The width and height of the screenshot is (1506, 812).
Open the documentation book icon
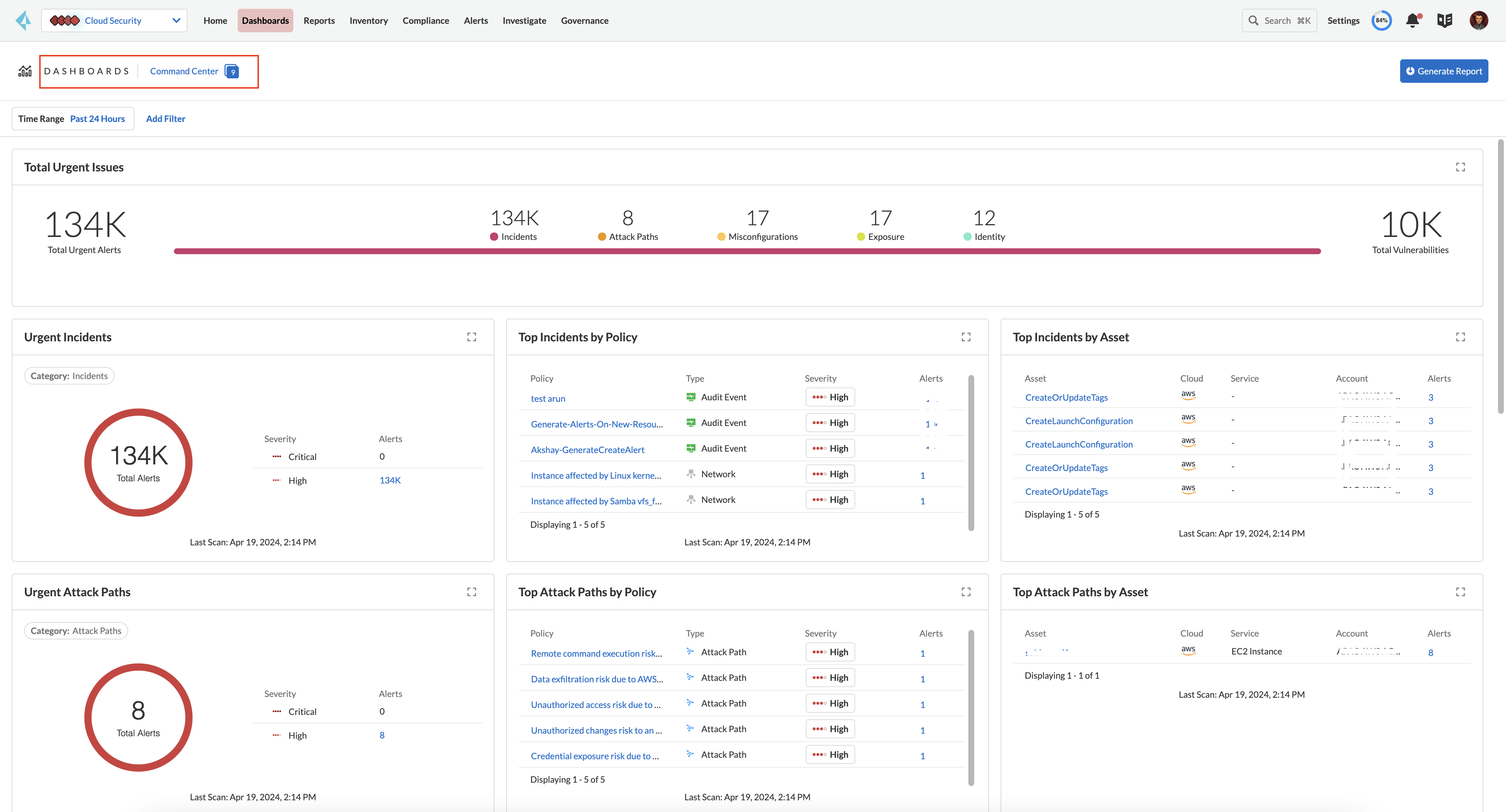[x=1444, y=21]
